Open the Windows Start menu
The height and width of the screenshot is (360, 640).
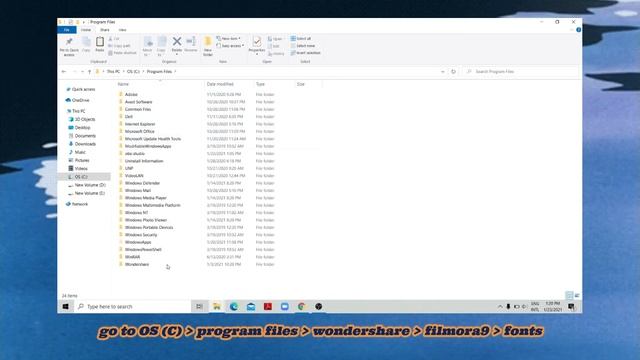coord(65,306)
